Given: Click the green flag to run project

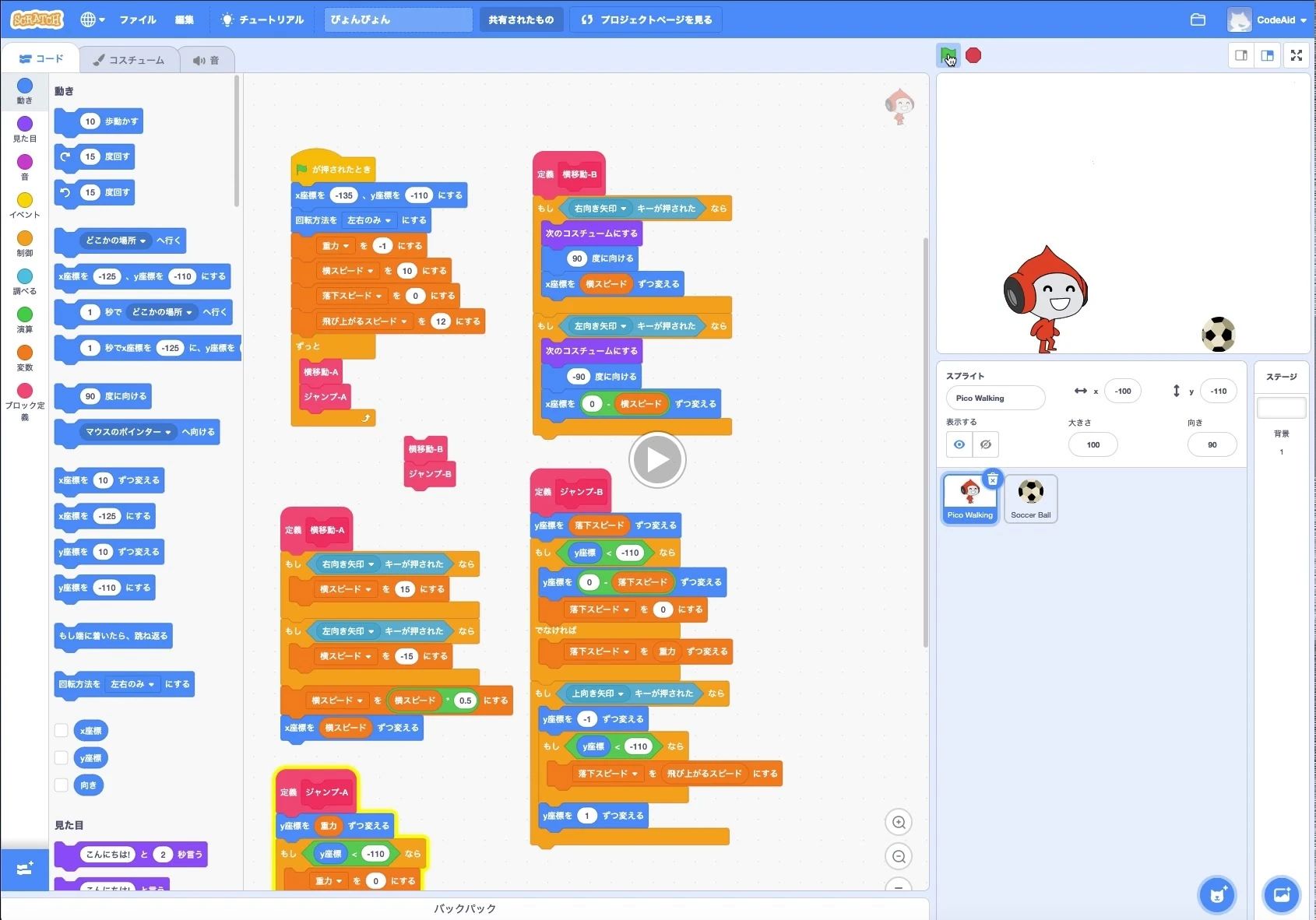Looking at the screenshot, I should [948, 56].
